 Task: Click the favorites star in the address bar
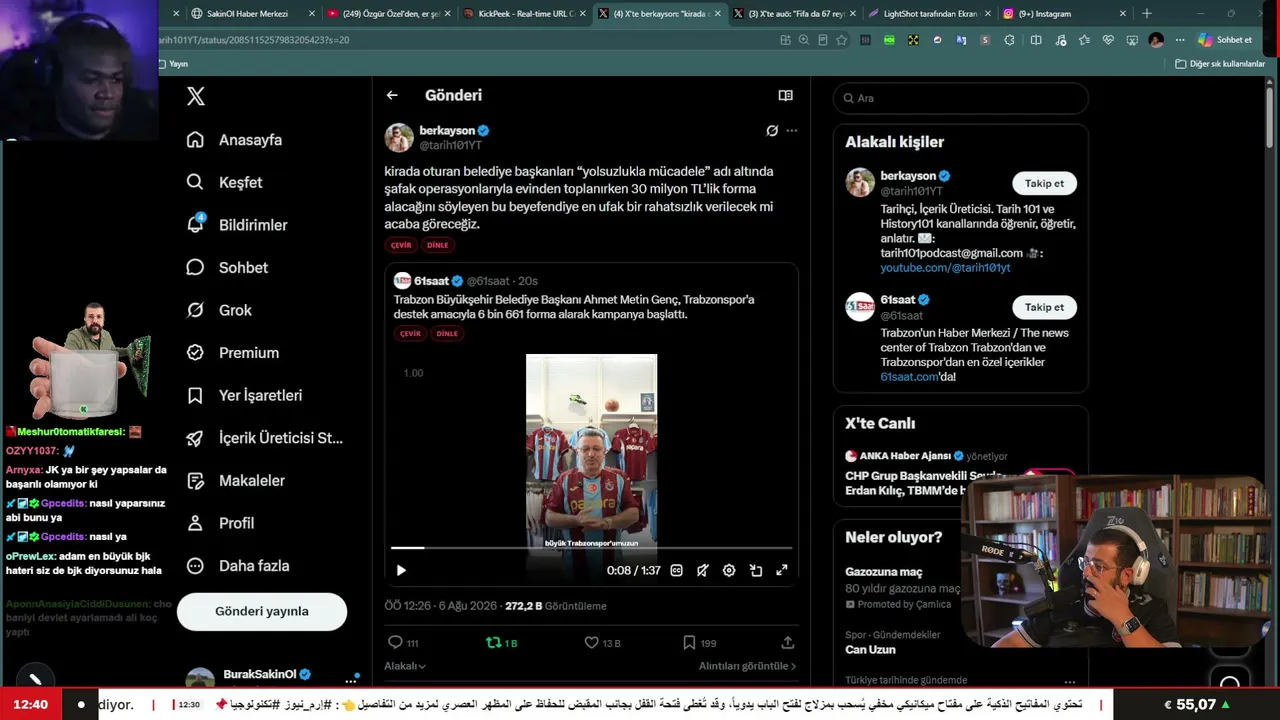point(841,40)
